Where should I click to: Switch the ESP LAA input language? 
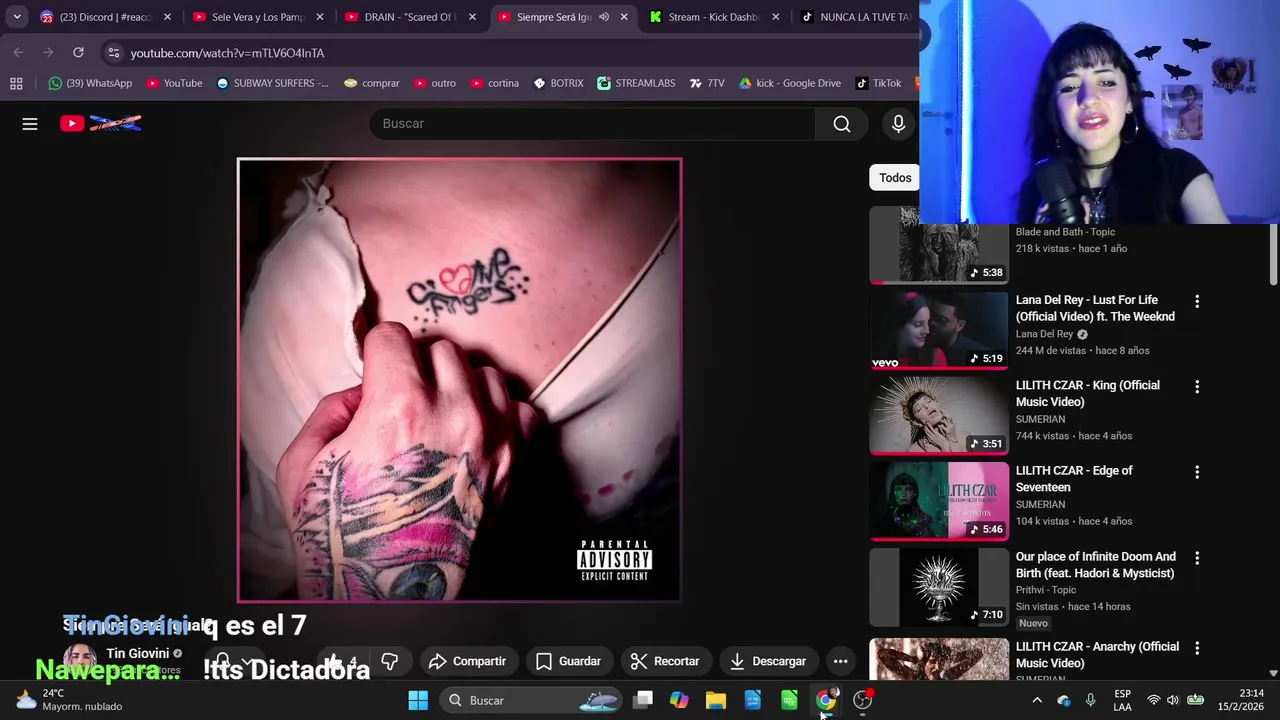(x=1122, y=700)
